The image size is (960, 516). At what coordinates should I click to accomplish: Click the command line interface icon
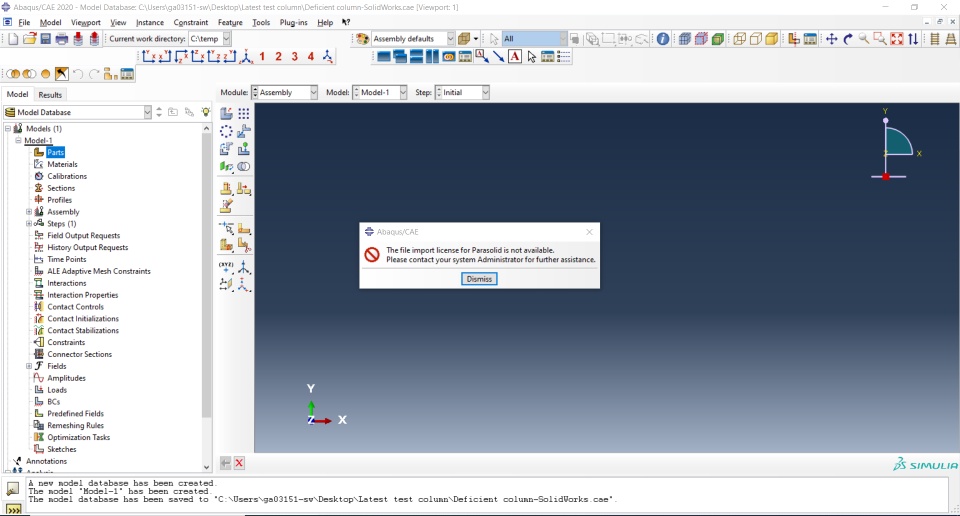click(x=12, y=509)
